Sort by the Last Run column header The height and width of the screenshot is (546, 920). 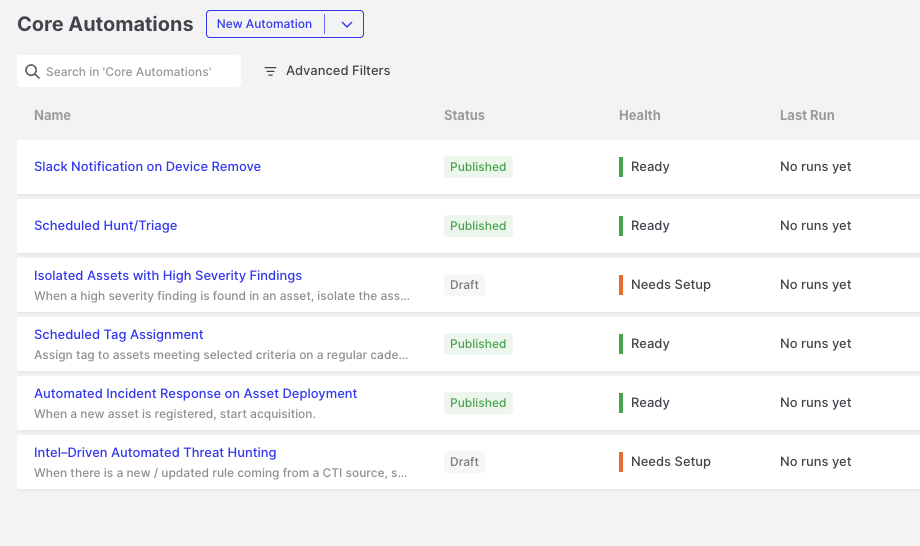click(807, 116)
